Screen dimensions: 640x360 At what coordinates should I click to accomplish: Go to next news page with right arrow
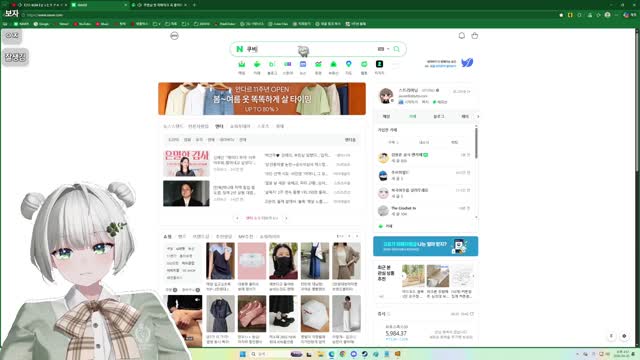286,218
